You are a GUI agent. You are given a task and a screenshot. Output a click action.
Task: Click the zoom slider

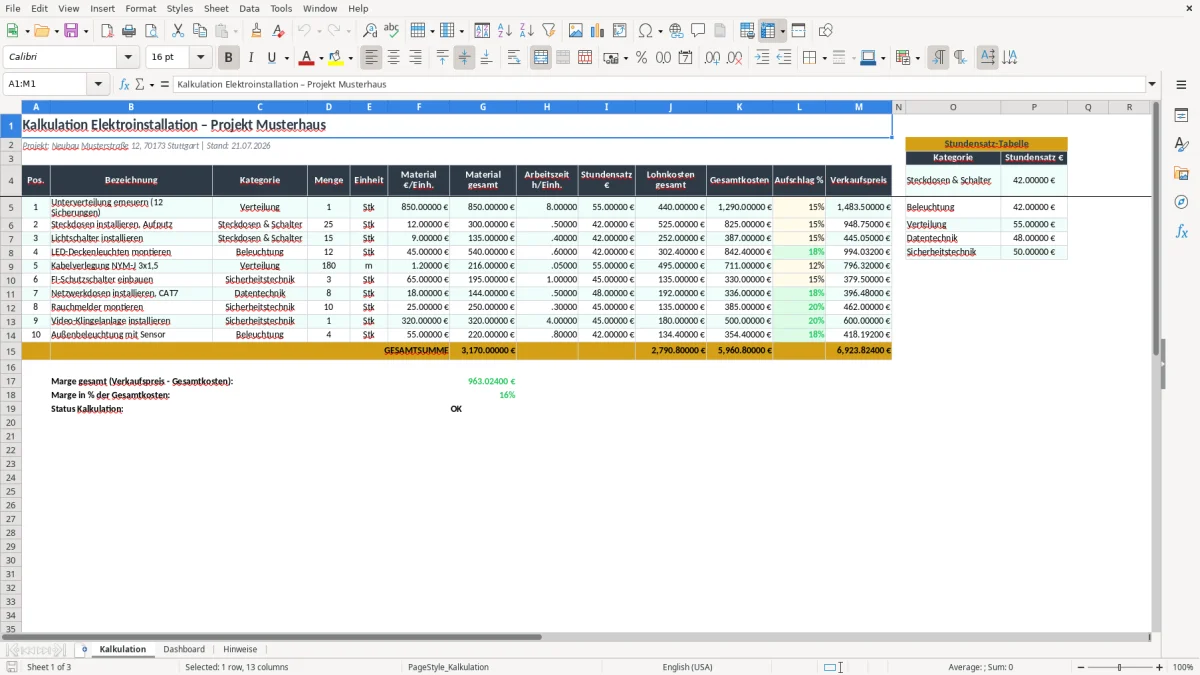click(1118, 667)
